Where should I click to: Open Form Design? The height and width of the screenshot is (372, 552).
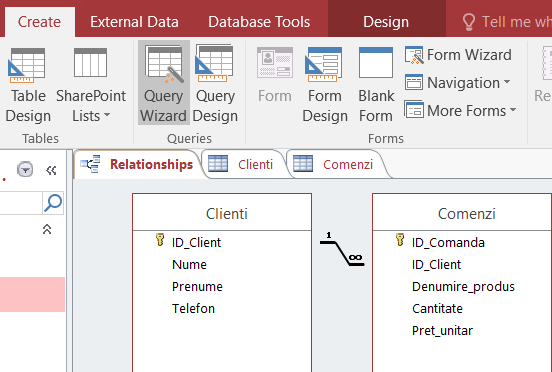point(325,84)
